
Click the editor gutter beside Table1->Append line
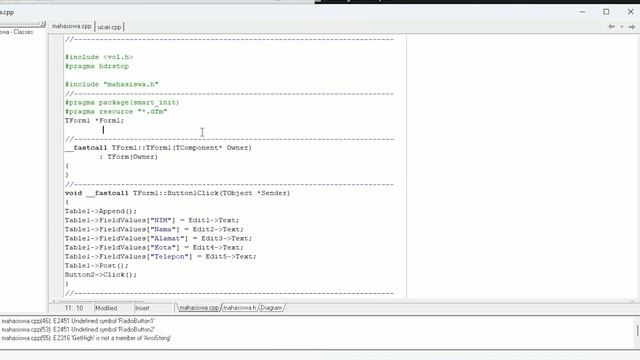(x=56, y=211)
